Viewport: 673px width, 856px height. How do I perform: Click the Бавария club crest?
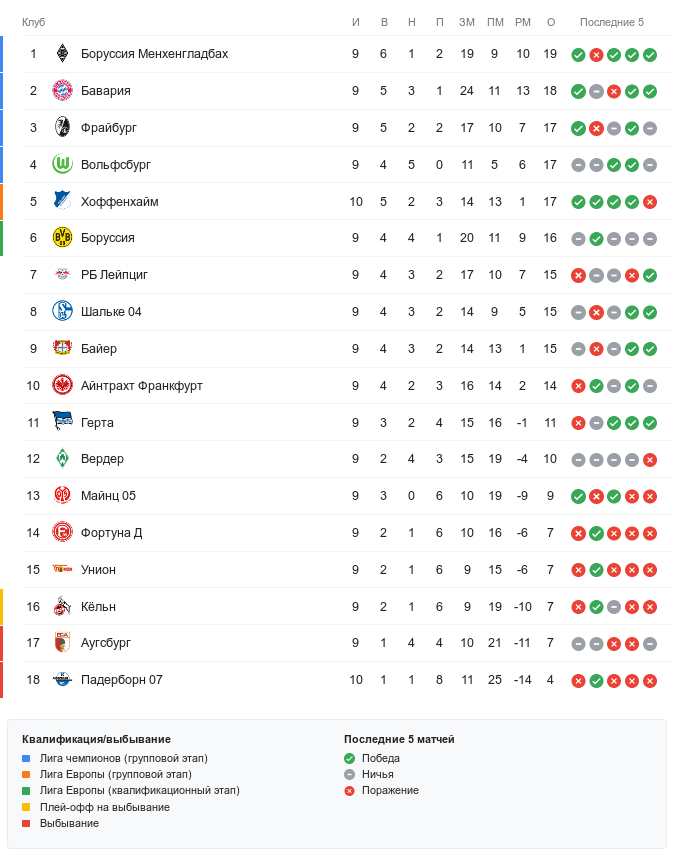(x=63, y=91)
